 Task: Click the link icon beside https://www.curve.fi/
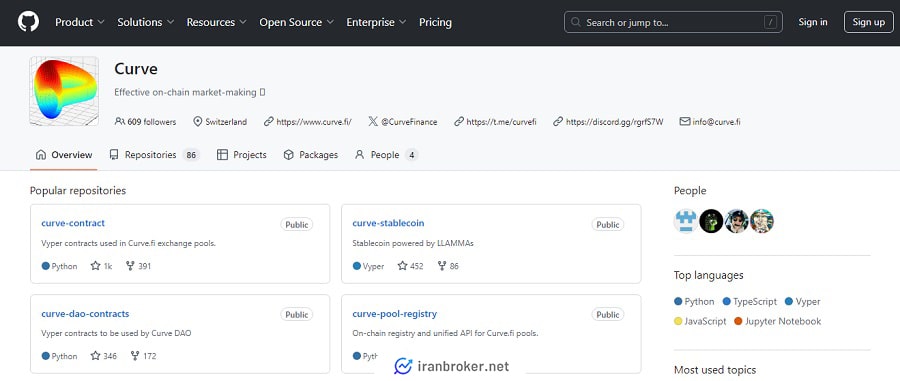point(269,122)
